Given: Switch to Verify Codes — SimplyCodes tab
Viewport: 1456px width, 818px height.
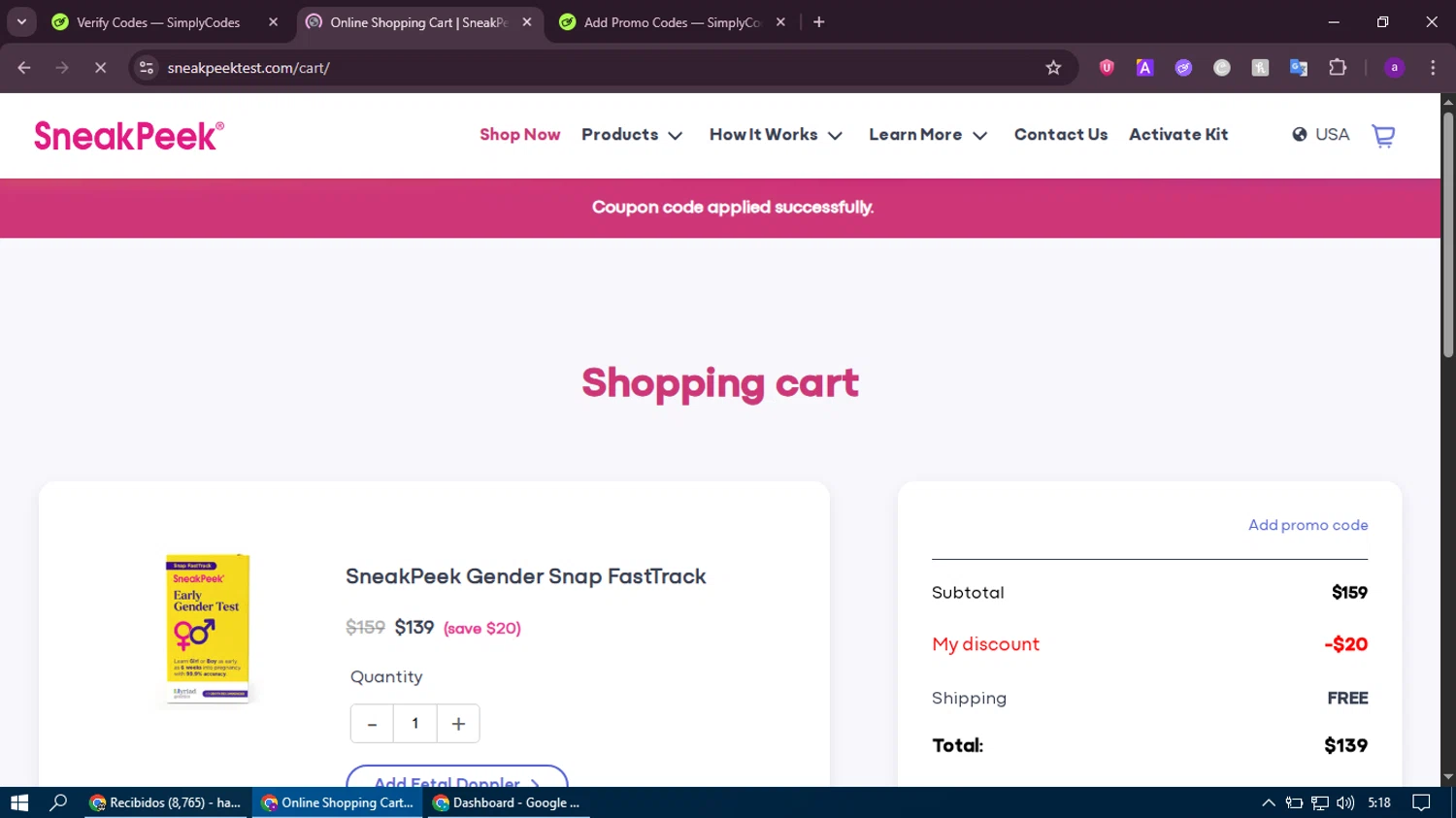Looking at the screenshot, I should 158,22.
